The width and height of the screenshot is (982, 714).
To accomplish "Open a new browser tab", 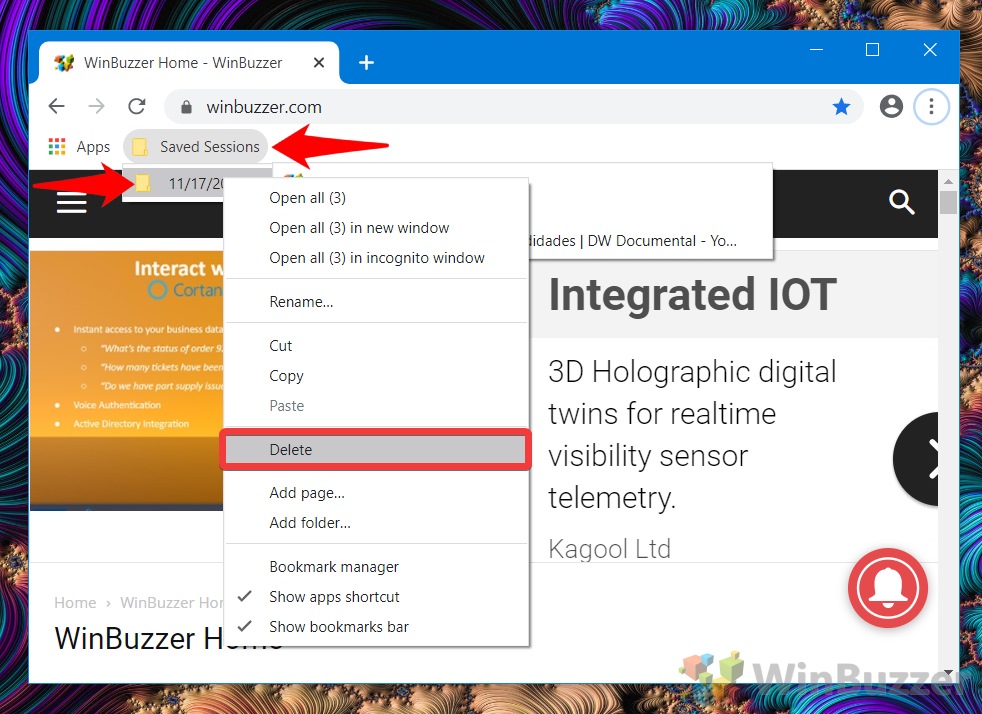I will pos(366,63).
